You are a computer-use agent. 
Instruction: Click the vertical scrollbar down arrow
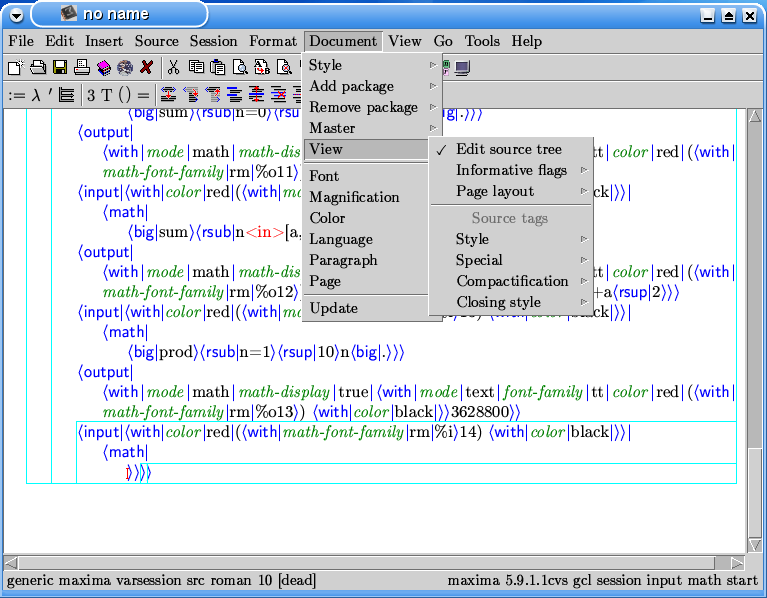[755, 545]
